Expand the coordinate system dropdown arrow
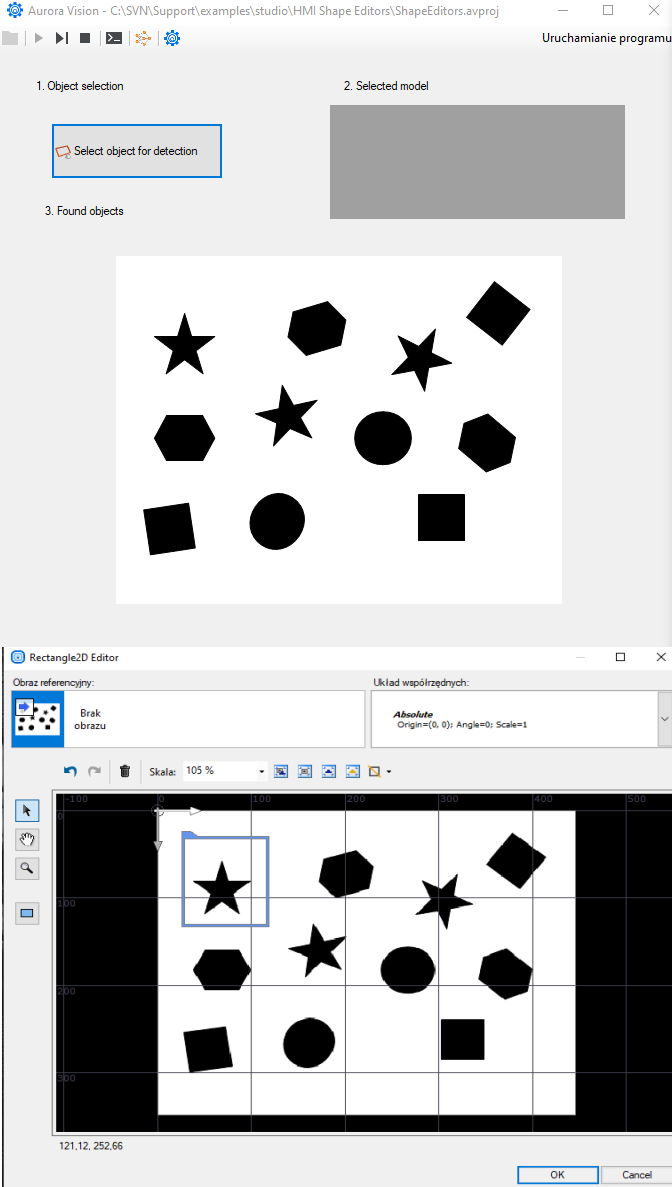 point(664,719)
